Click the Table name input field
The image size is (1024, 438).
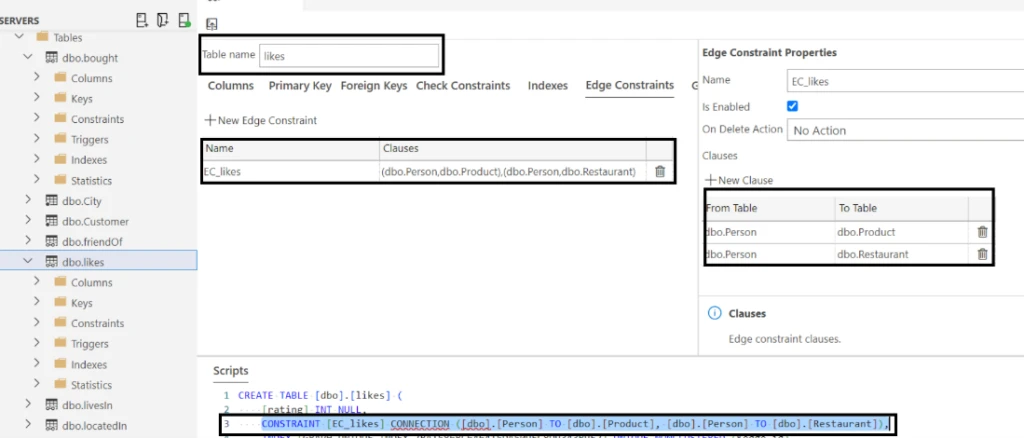coord(349,56)
